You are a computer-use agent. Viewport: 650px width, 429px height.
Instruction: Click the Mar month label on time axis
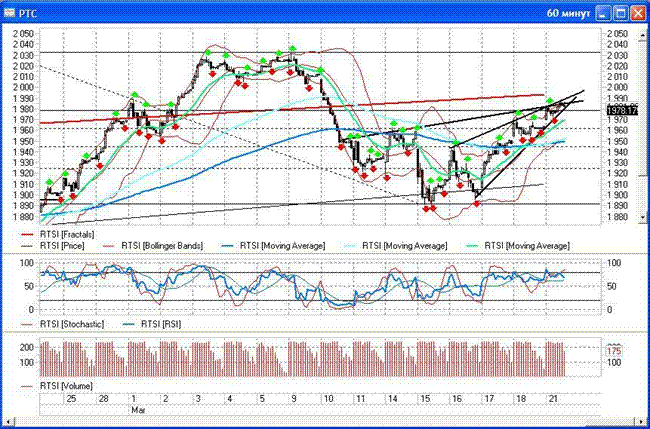pos(137,410)
